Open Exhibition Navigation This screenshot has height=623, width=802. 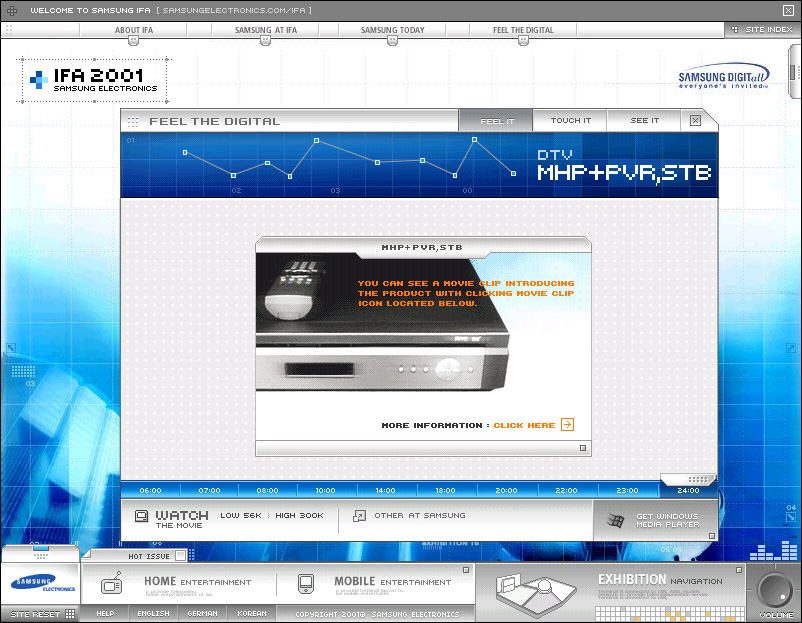pos(660,580)
